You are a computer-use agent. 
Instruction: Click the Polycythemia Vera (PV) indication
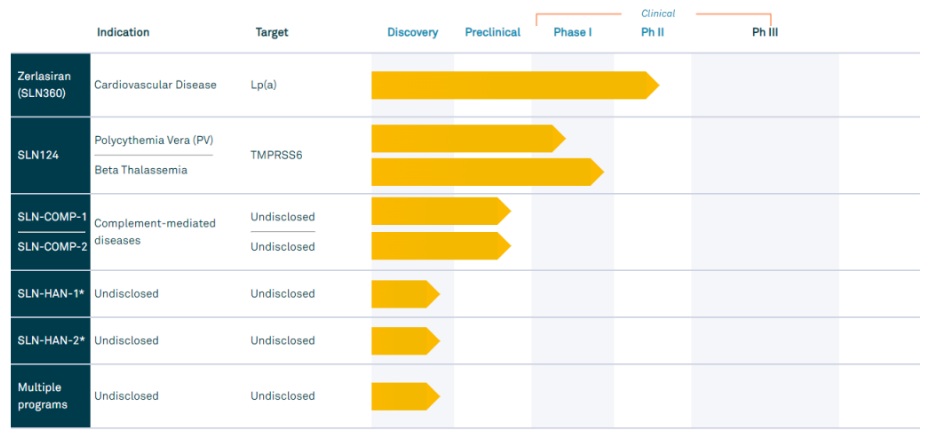pos(154,140)
